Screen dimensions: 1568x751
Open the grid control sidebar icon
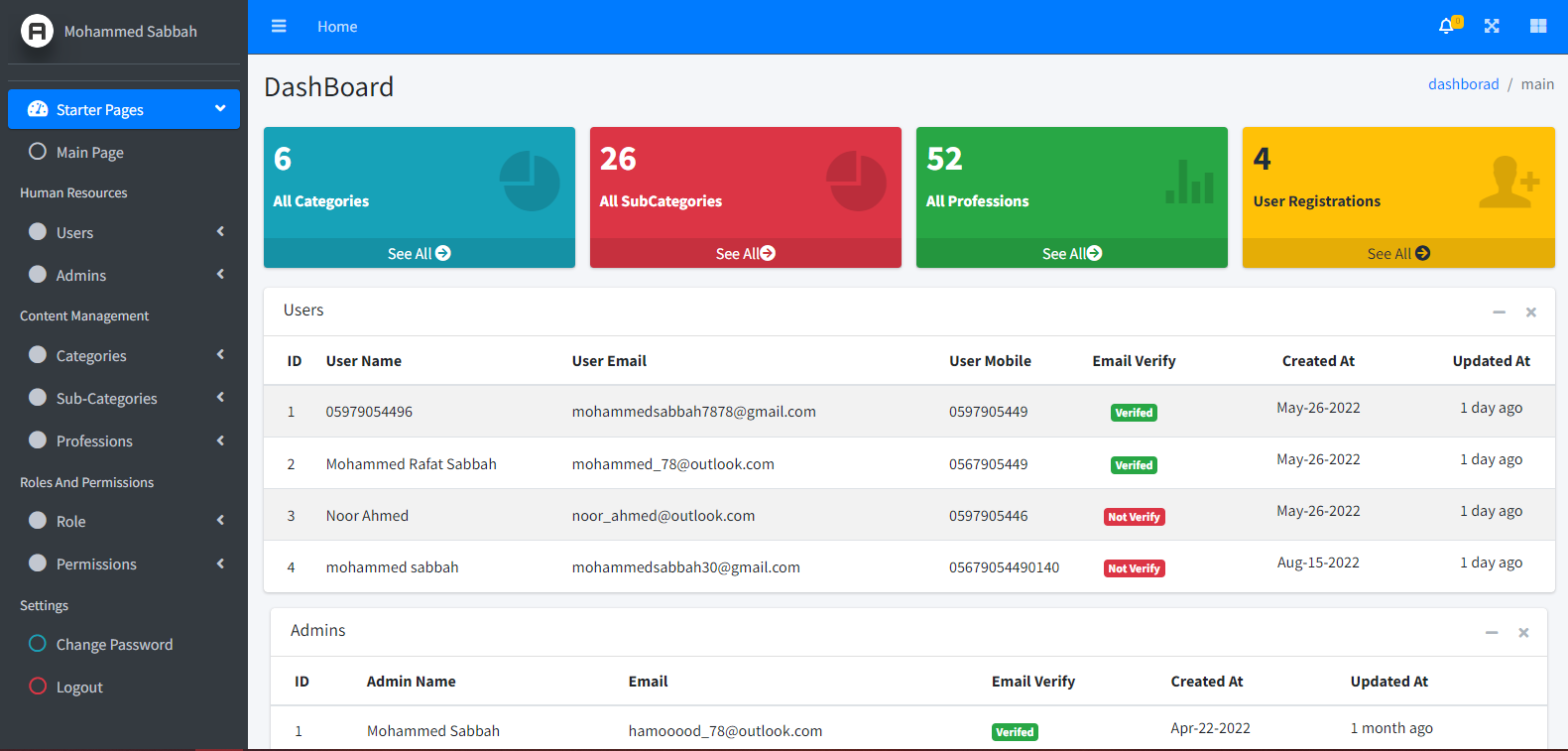tap(1538, 27)
